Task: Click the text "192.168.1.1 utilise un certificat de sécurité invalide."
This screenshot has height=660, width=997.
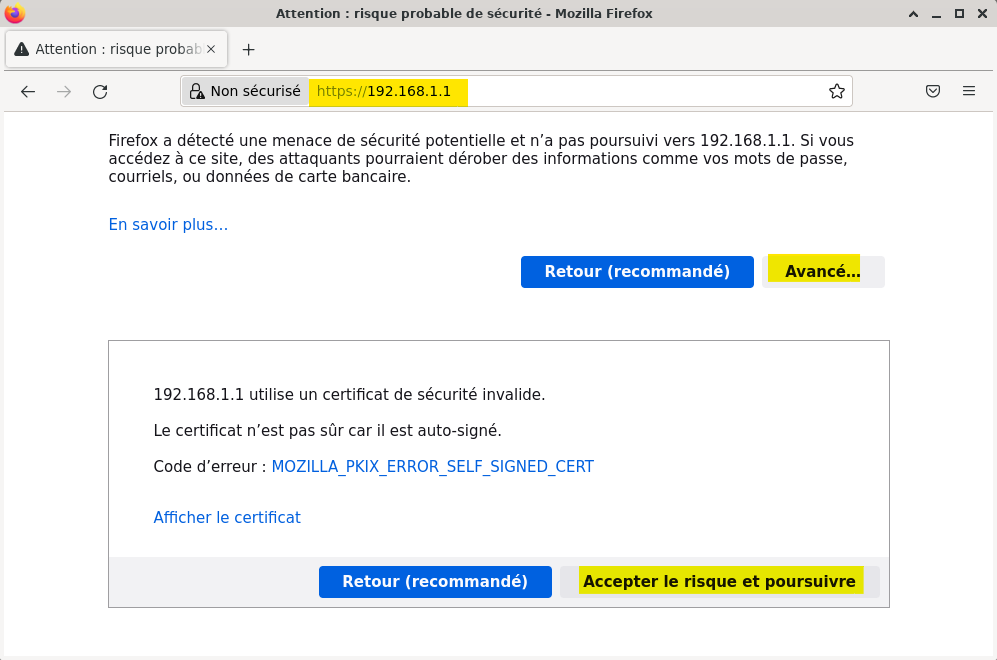Action: pos(349,395)
